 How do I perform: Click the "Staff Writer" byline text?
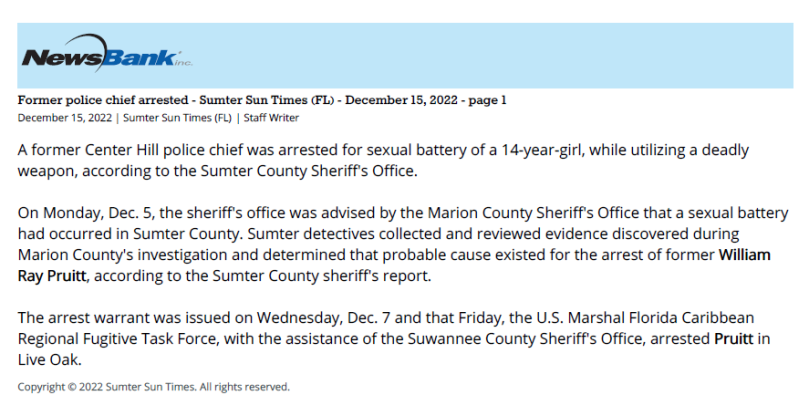(271, 118)
